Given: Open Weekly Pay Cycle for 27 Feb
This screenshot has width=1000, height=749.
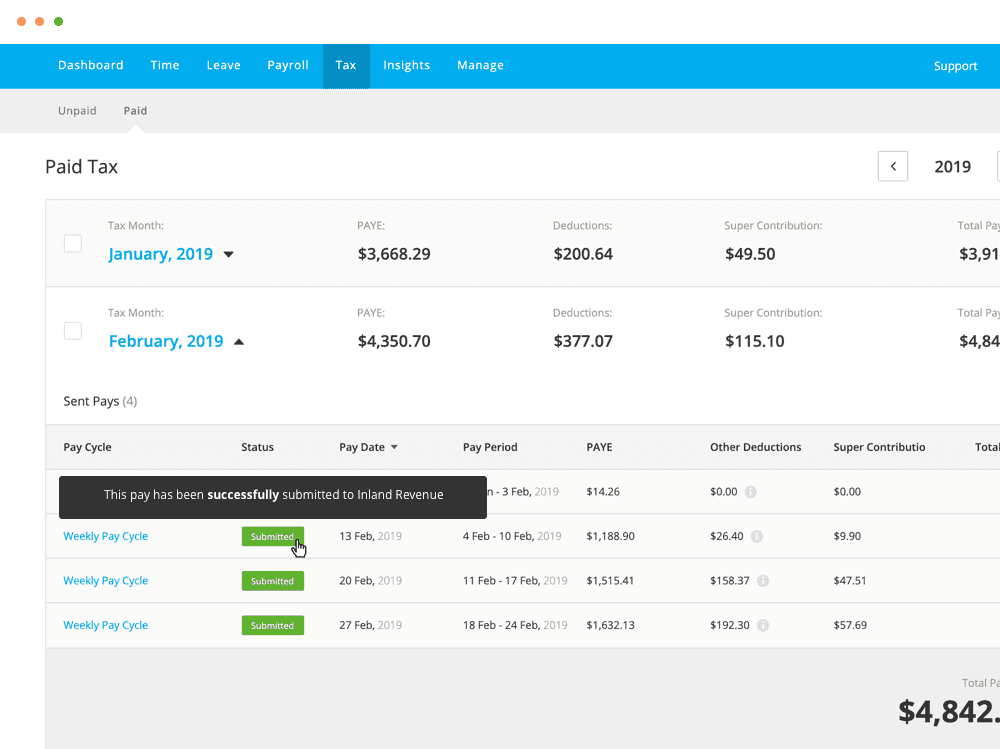Looking at the screenshot, I should [105, 626].
